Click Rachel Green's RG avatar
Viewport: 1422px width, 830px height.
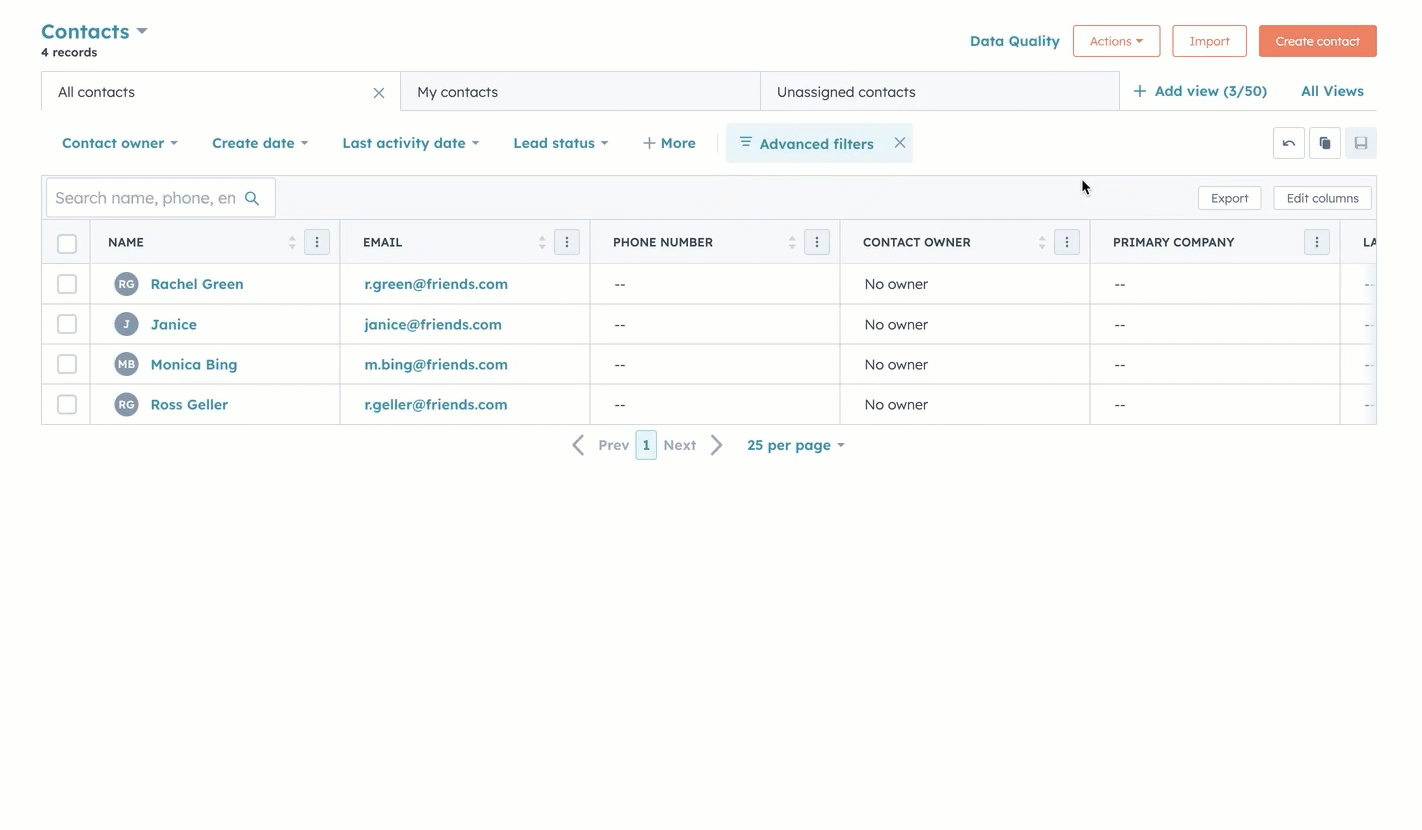(x=126, y=284)
